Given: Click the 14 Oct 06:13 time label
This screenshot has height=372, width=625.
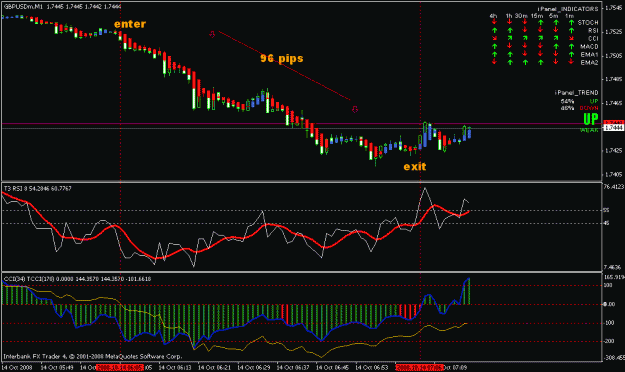Looking at the screenshot, I should 175,367.
